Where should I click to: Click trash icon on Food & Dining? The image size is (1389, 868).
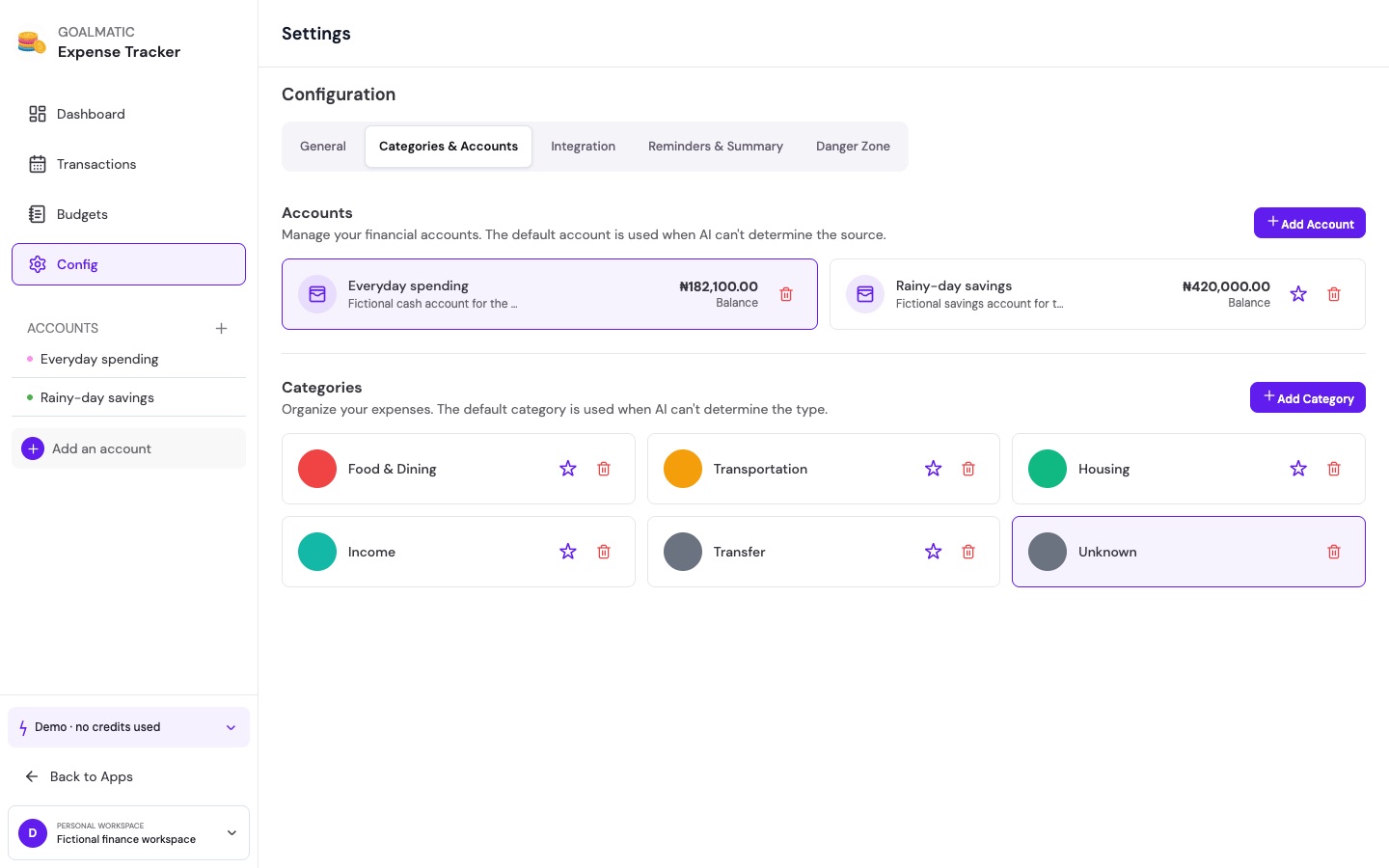604,469
